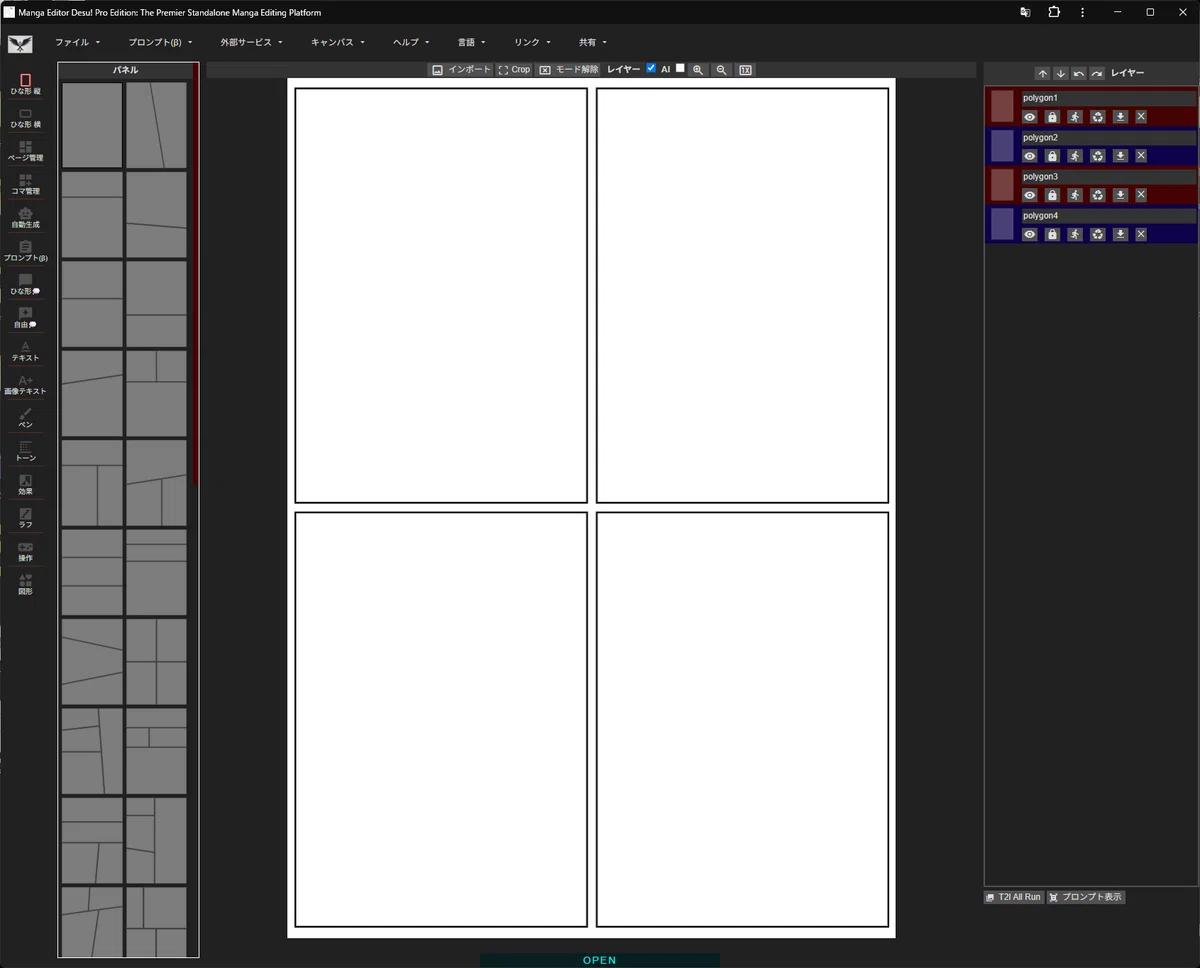Select the 画像テキスト image text tool
Image resolution: width=1200 pixels, height=968 pixels.
click(x=25, y=385)
